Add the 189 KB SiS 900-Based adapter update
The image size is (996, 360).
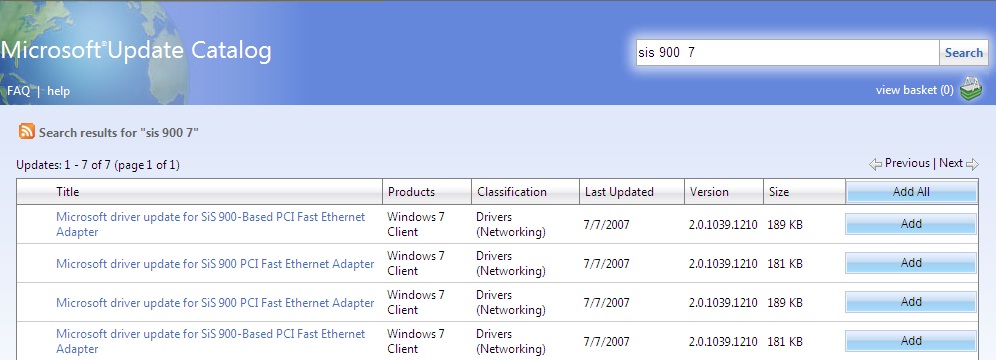pyautogui.click(x=911, y=224)
